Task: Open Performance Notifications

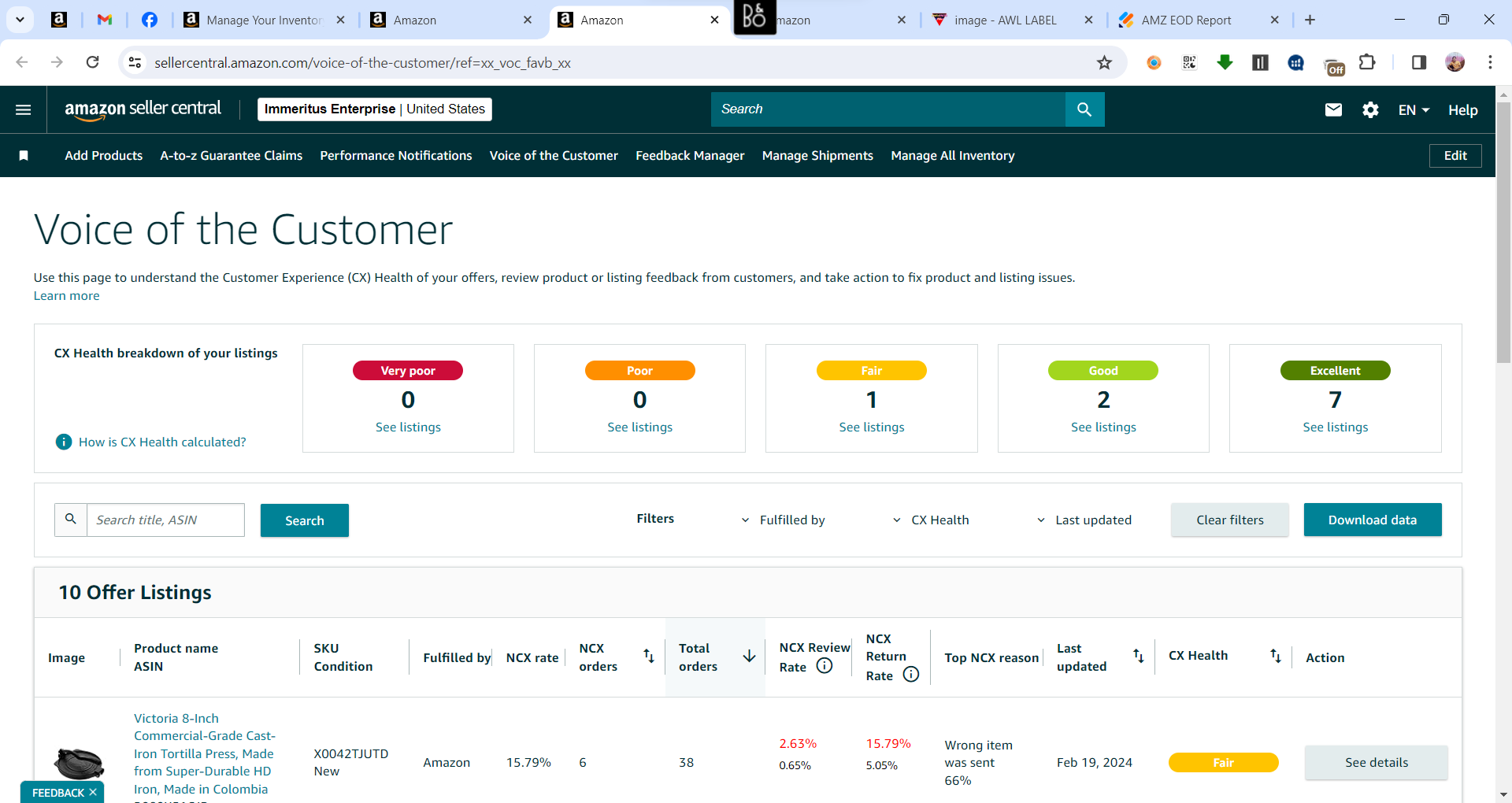Action: click(x=396, y=156)
